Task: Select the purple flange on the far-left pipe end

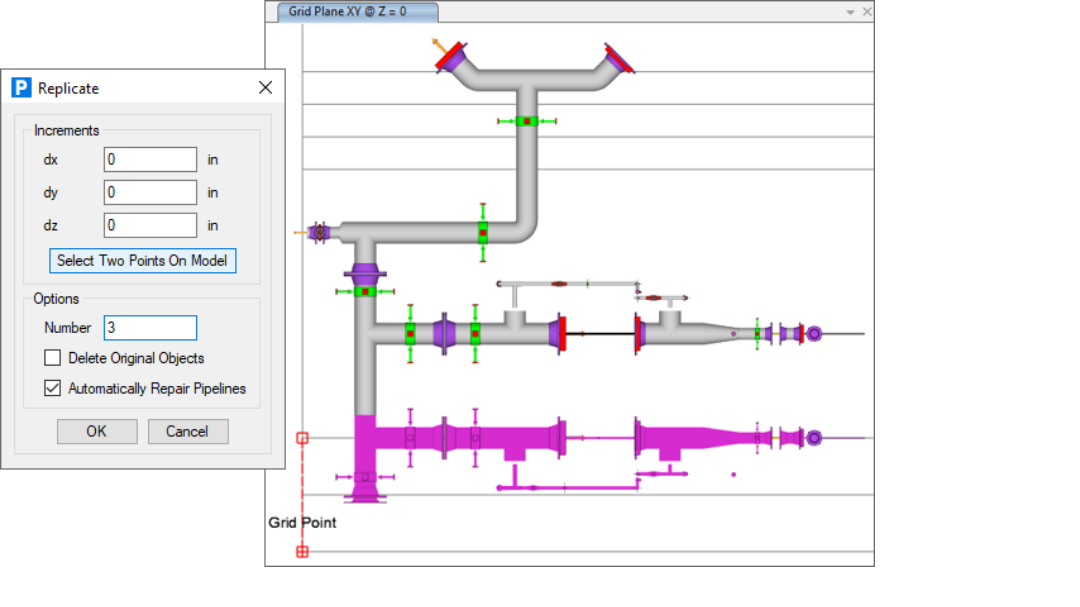Action: pos(320,232)
